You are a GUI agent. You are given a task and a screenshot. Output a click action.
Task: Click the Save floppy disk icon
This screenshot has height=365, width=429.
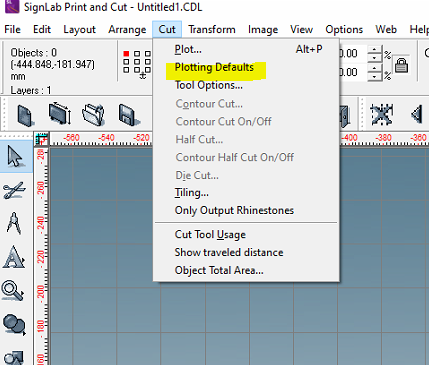click(x=129, y=115)
